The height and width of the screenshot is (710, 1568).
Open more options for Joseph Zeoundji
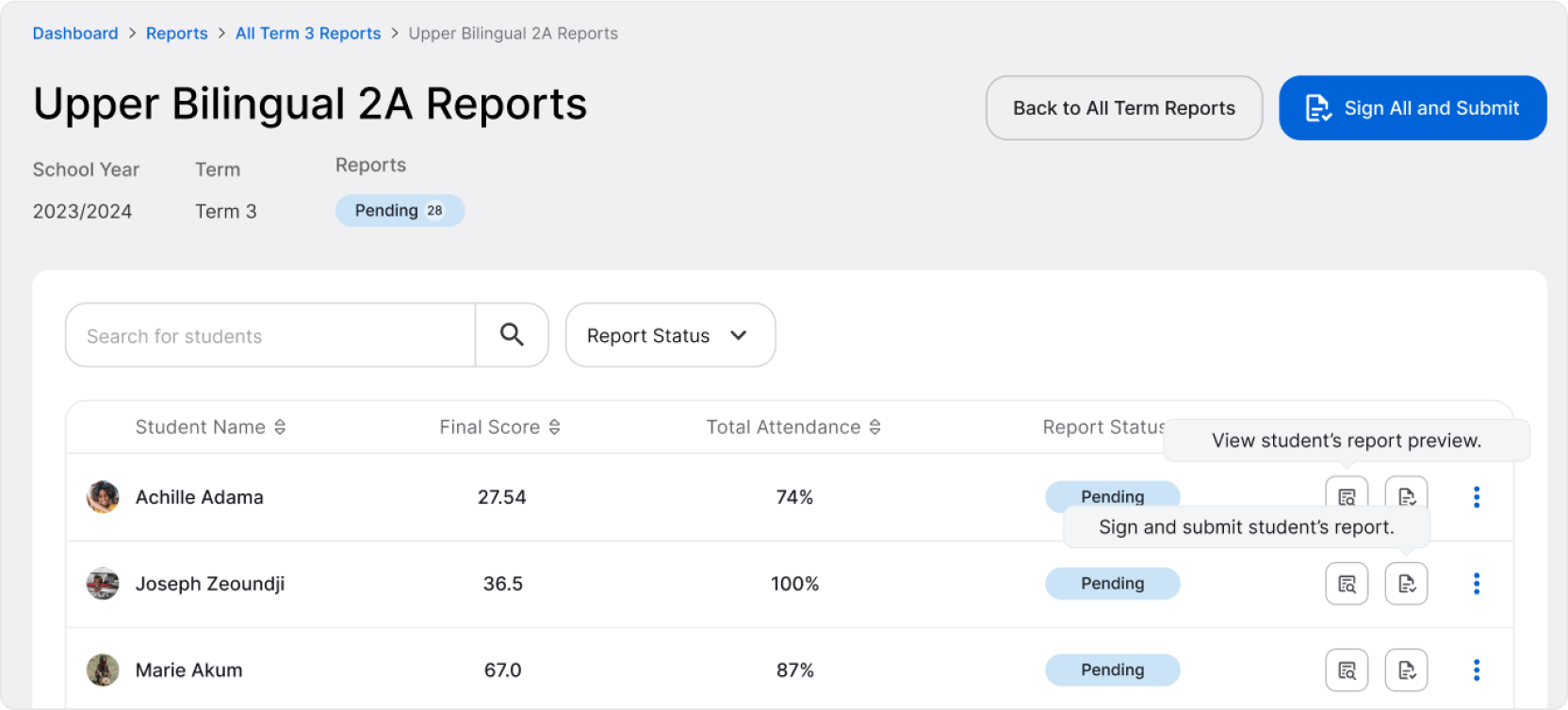1476,584
